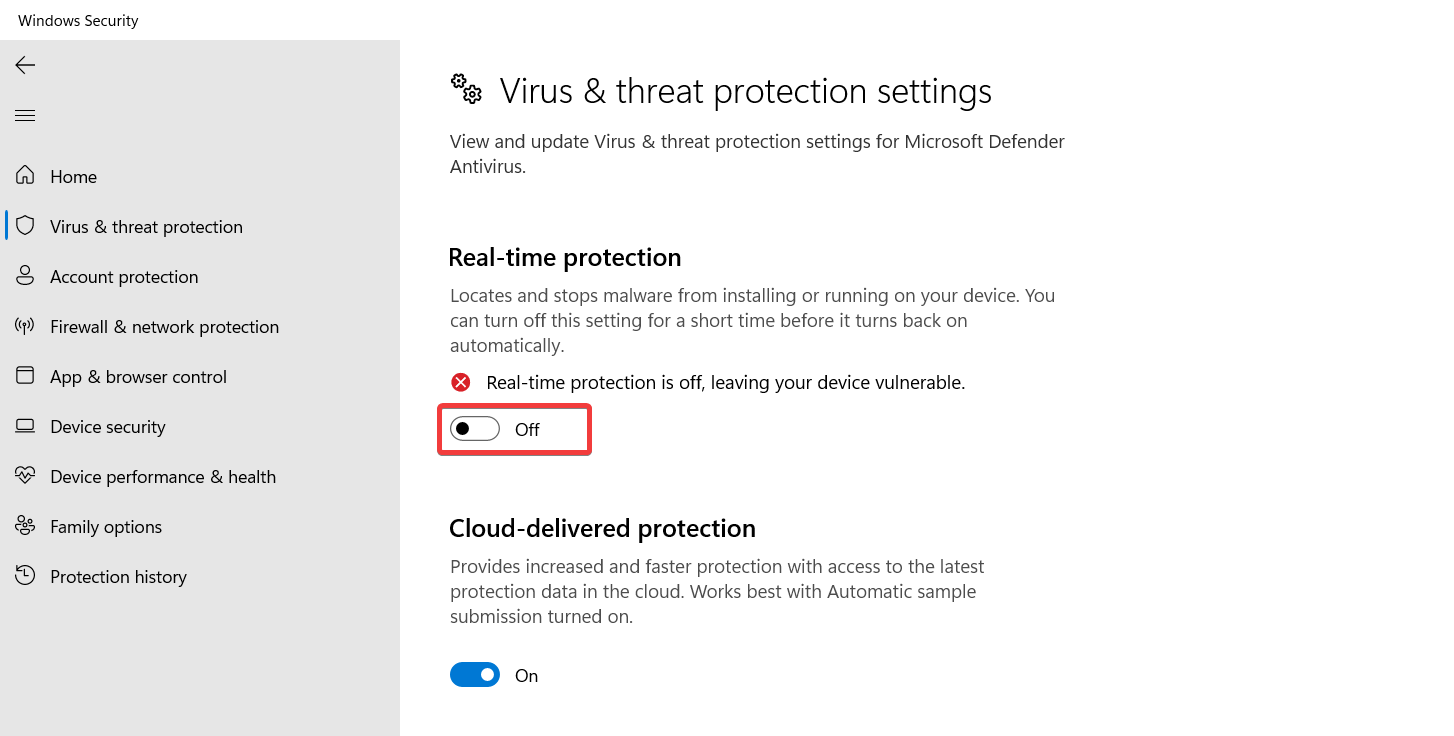Screen dimensions: 1454x736
Task: Turn on the Real-time protection toggle
Action: (475, 429)
